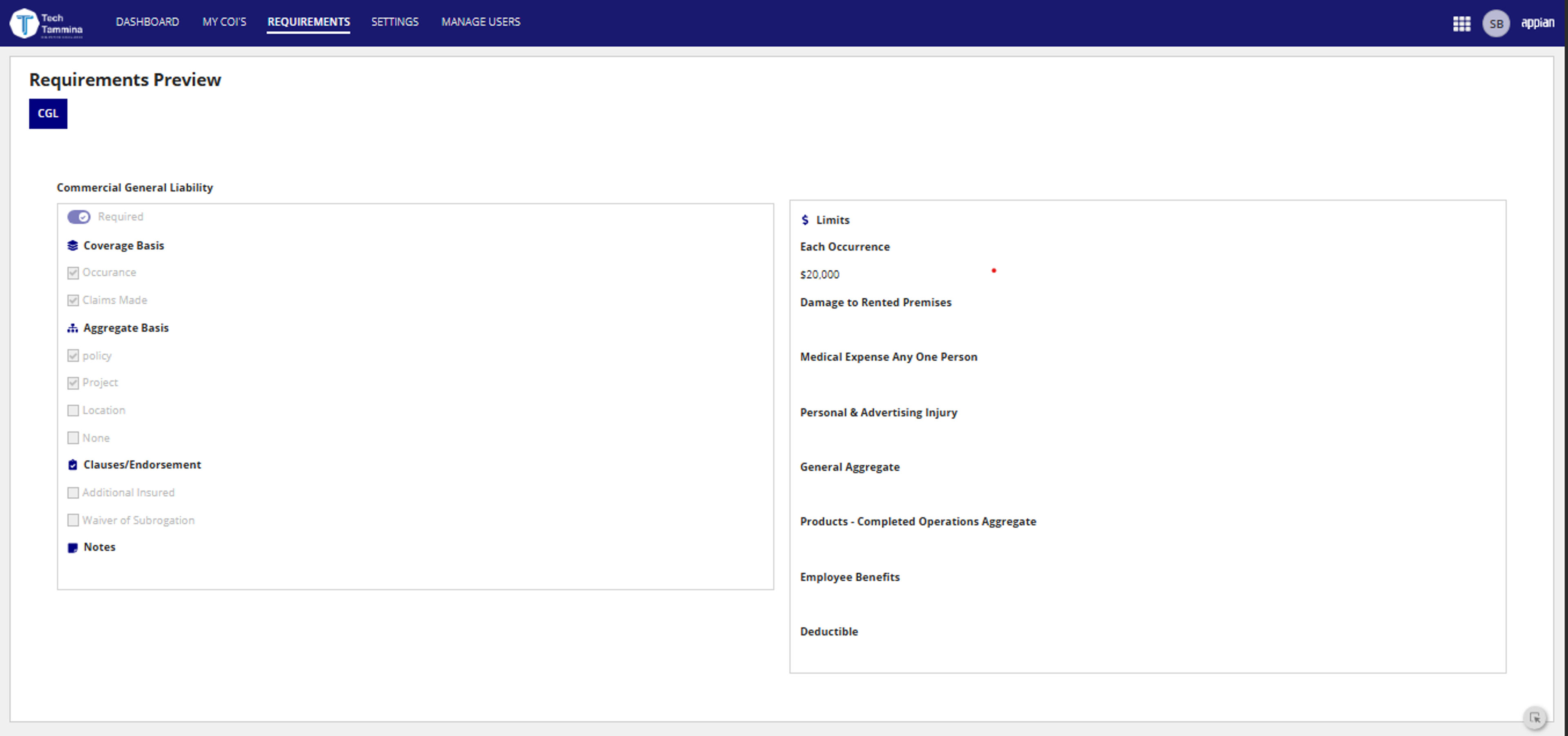Click the Coverage Basis layers icon
Screen dimensions: 1568x736
[x=72, y=245]
